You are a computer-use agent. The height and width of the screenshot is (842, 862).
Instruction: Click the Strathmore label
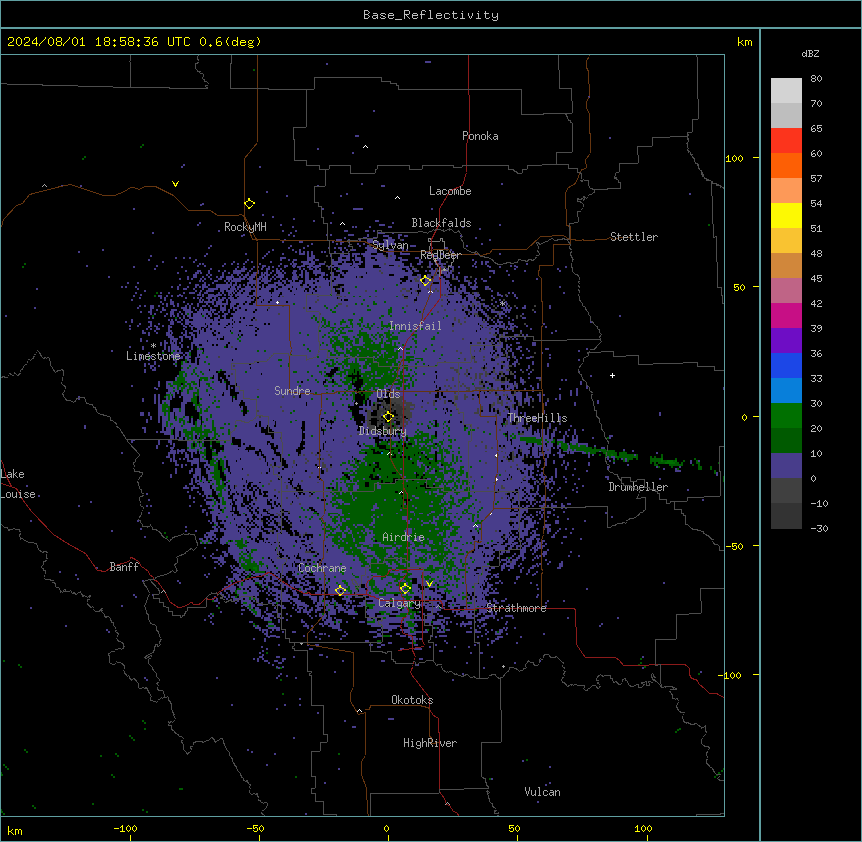(x=516, y=608)
